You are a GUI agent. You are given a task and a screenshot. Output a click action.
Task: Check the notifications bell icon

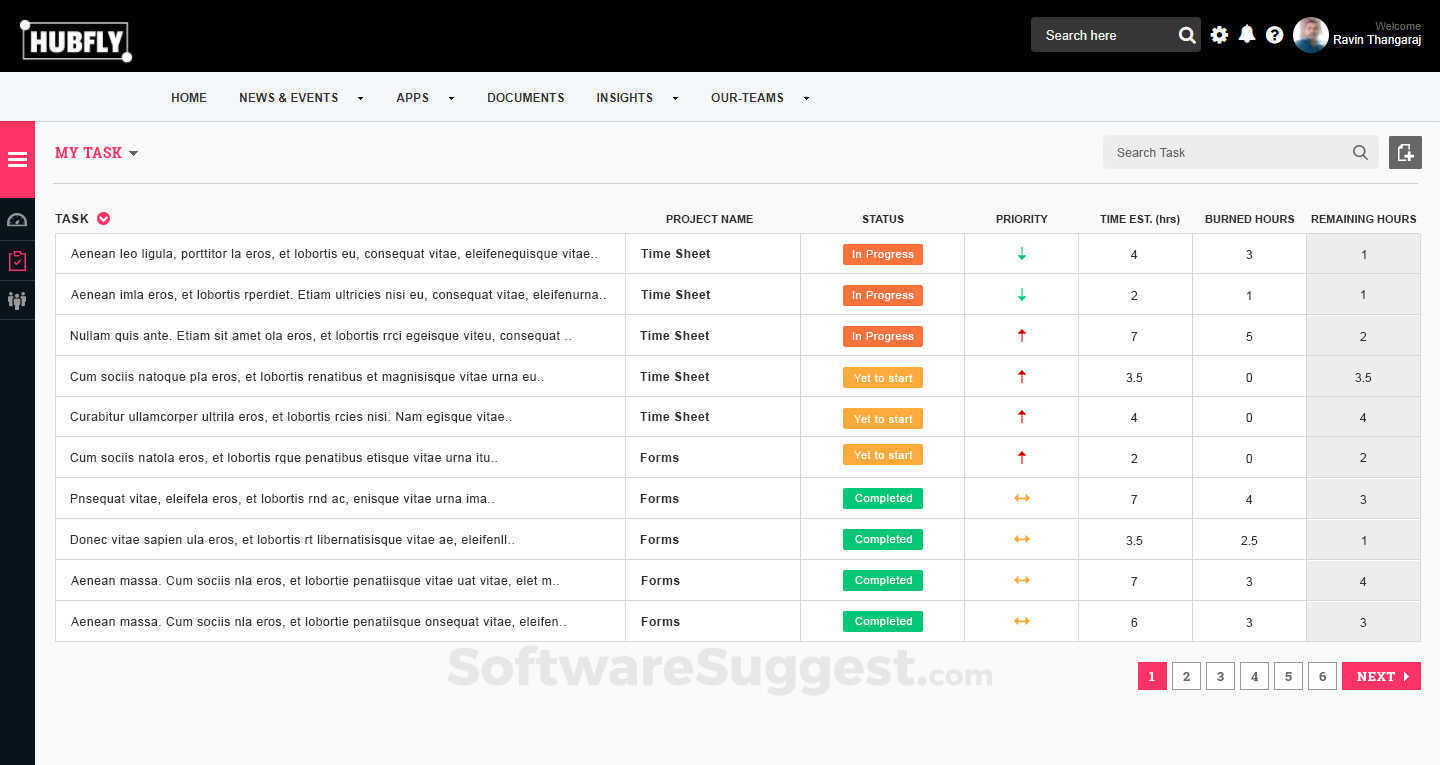coord(1247,35)
